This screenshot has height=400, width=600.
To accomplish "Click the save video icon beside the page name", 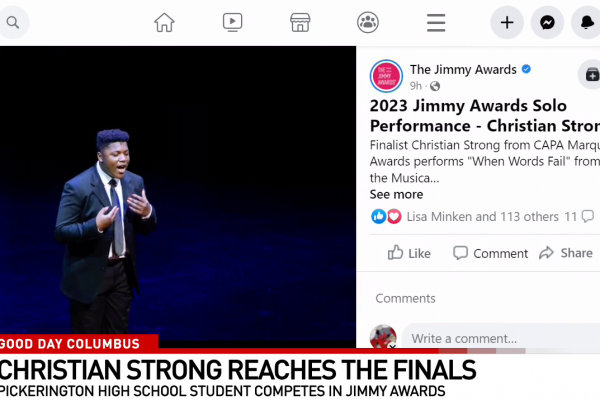I will tap(591, 74).
